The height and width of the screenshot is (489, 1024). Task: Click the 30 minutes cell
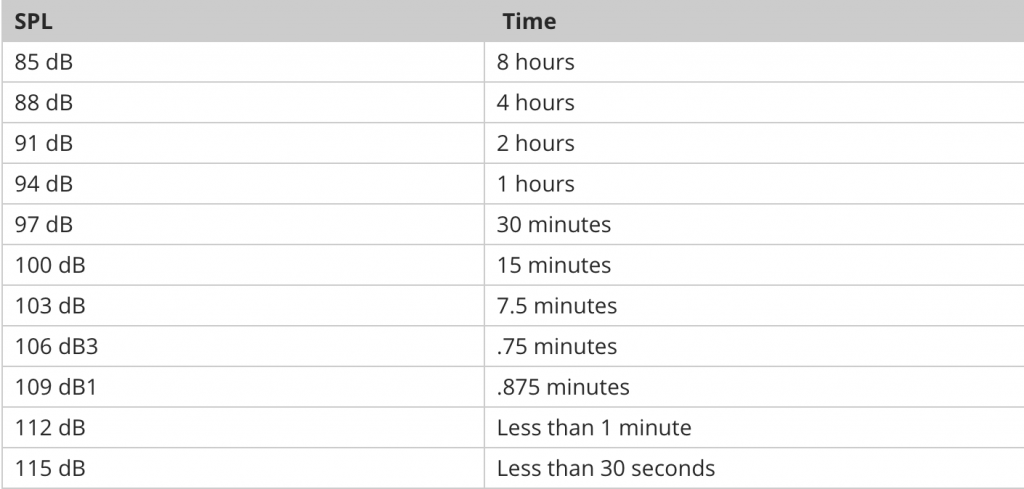click(x=553, y=225)
